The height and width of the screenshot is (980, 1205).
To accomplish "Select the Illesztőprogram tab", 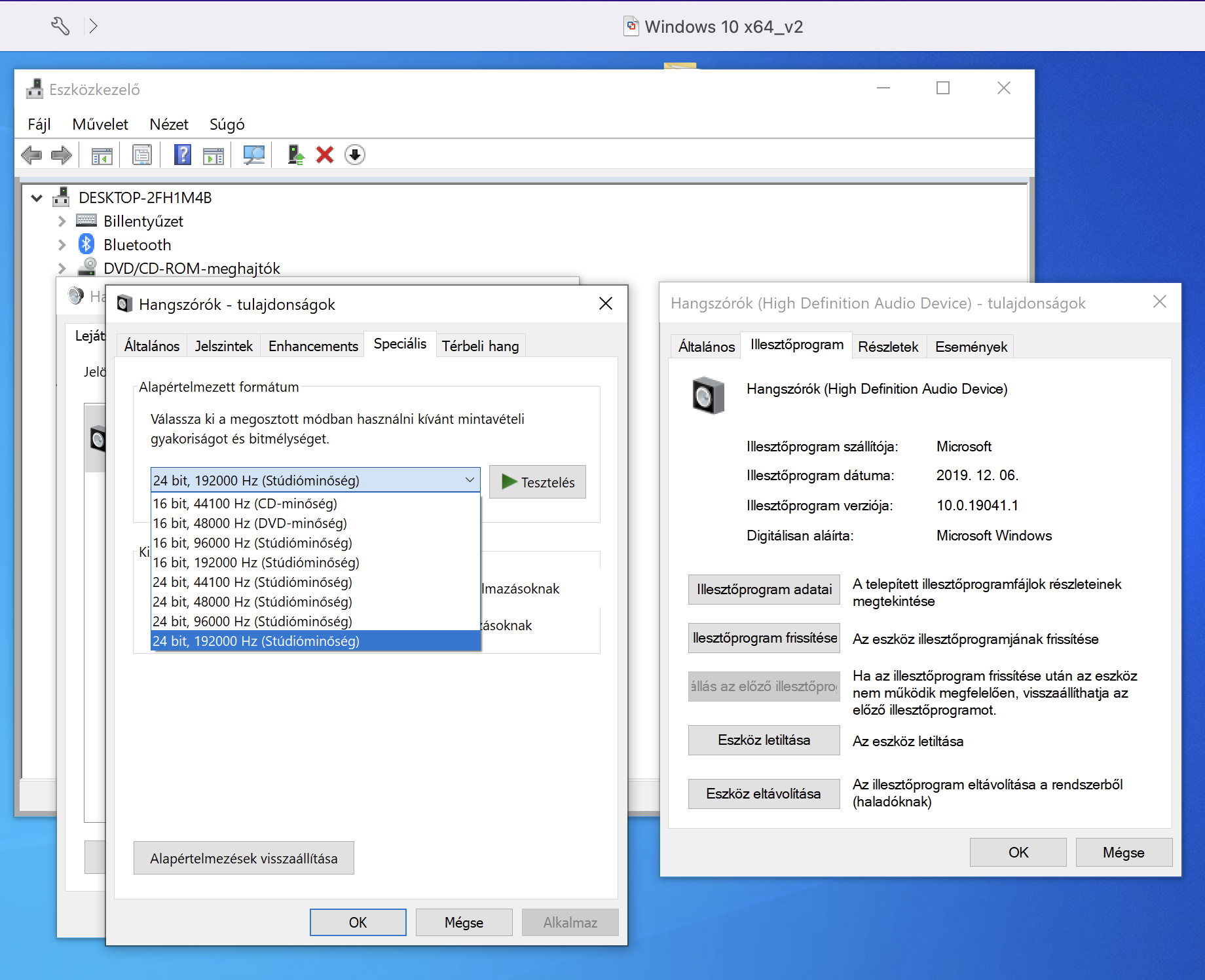I will coord(797,345).
